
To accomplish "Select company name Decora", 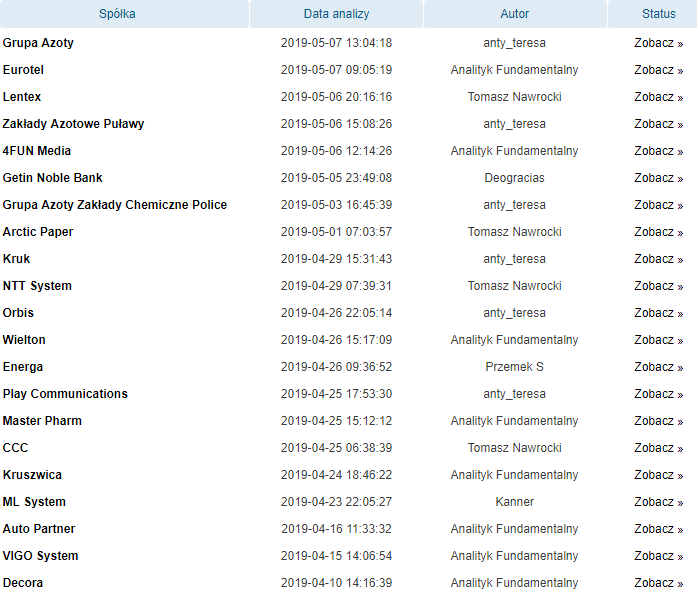I will point(23,583).
